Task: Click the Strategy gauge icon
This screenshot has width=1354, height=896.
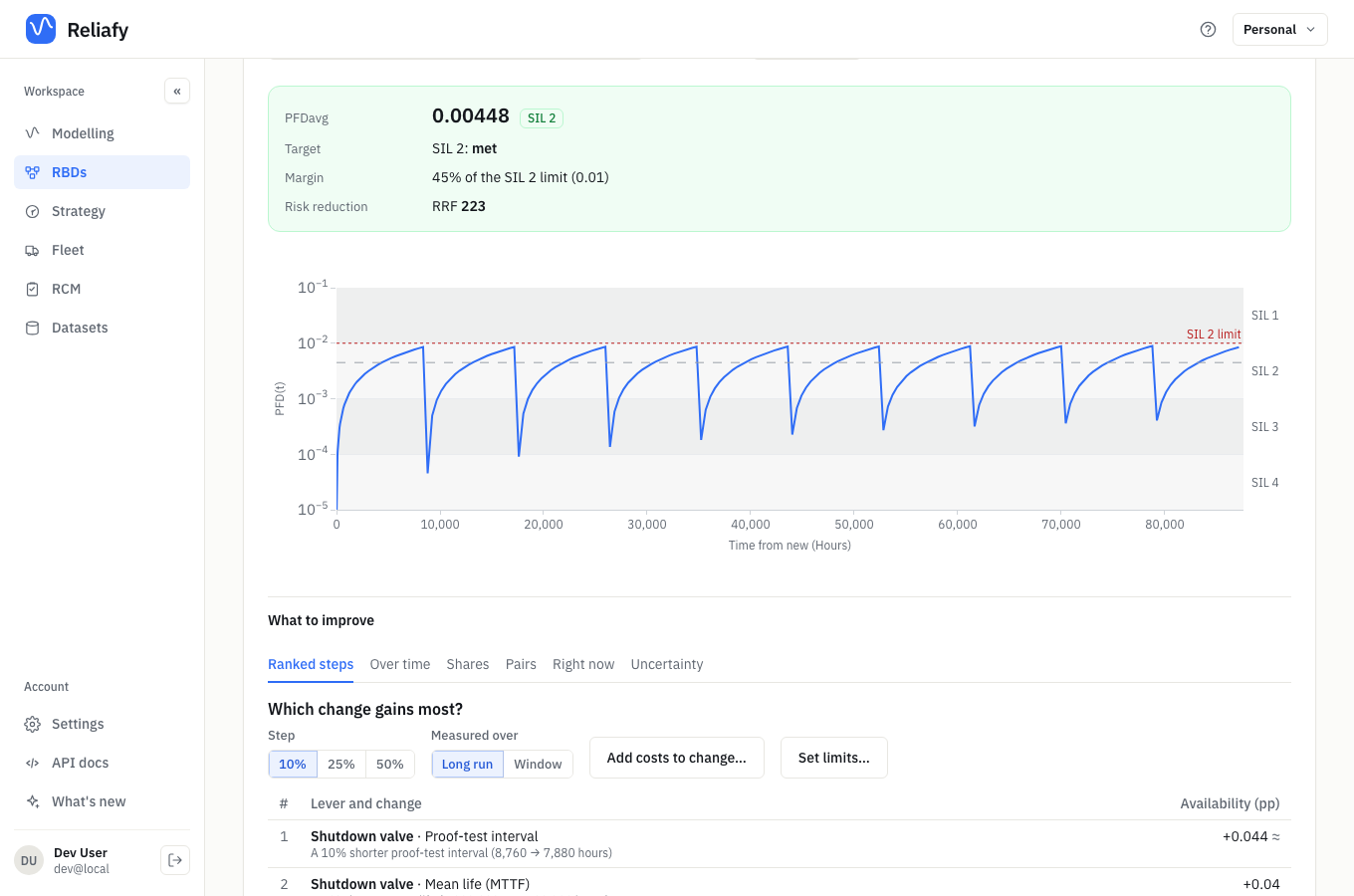Action: tap(32, 211)
